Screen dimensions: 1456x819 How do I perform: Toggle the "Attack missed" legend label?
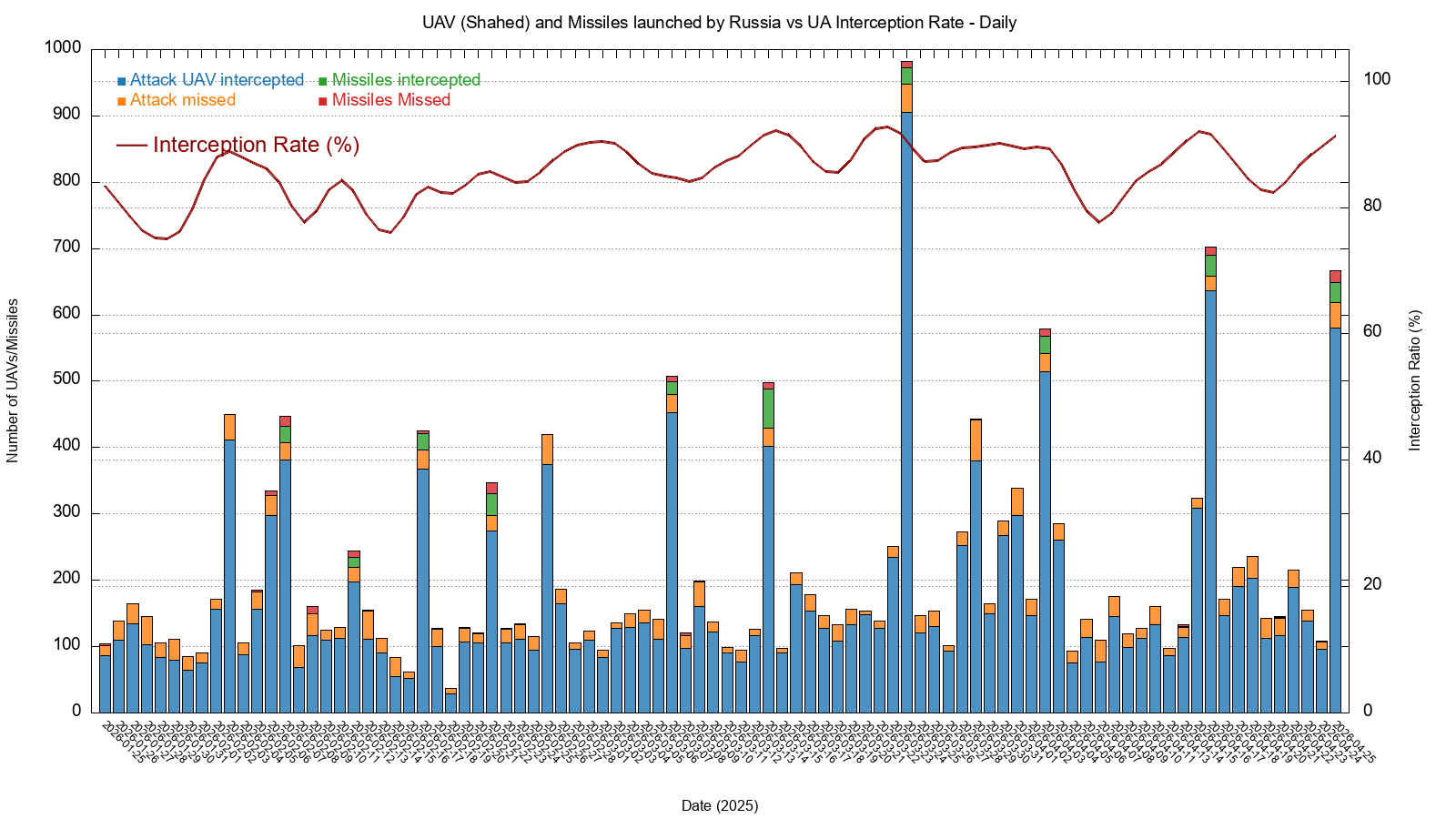[183, 100]
